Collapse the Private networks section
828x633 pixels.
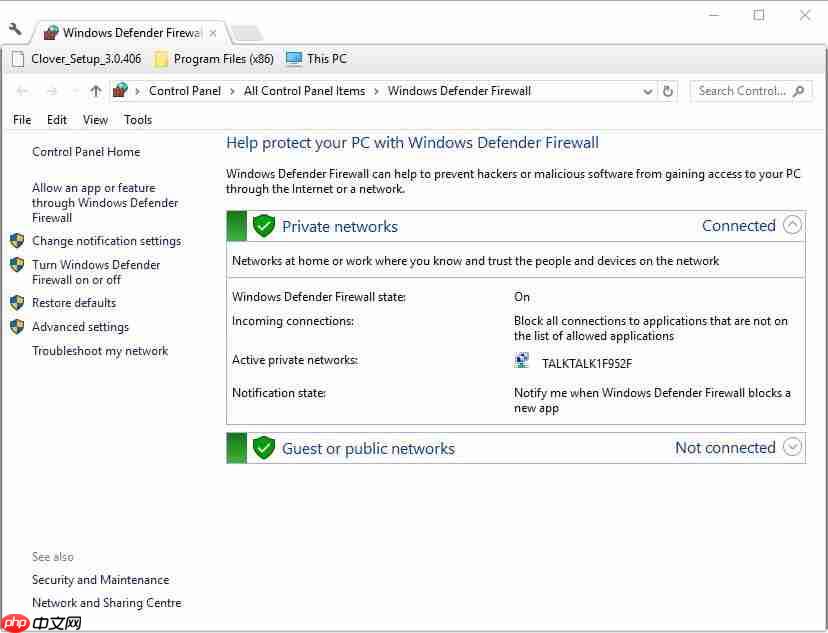click(x=792, y=225)
